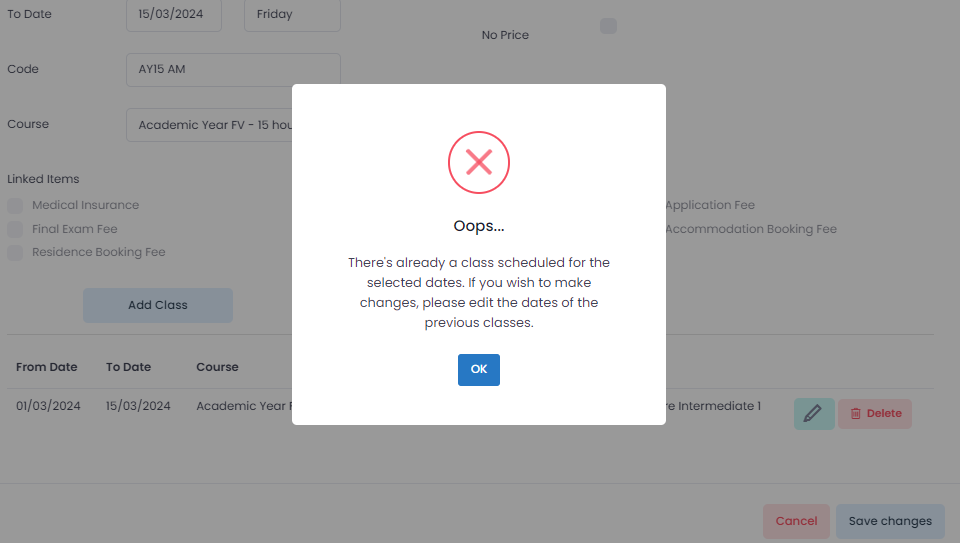Viewport: 960px width, 543px height.
Task: Click the To Date column header in the table
Action: tap(128, 367)
